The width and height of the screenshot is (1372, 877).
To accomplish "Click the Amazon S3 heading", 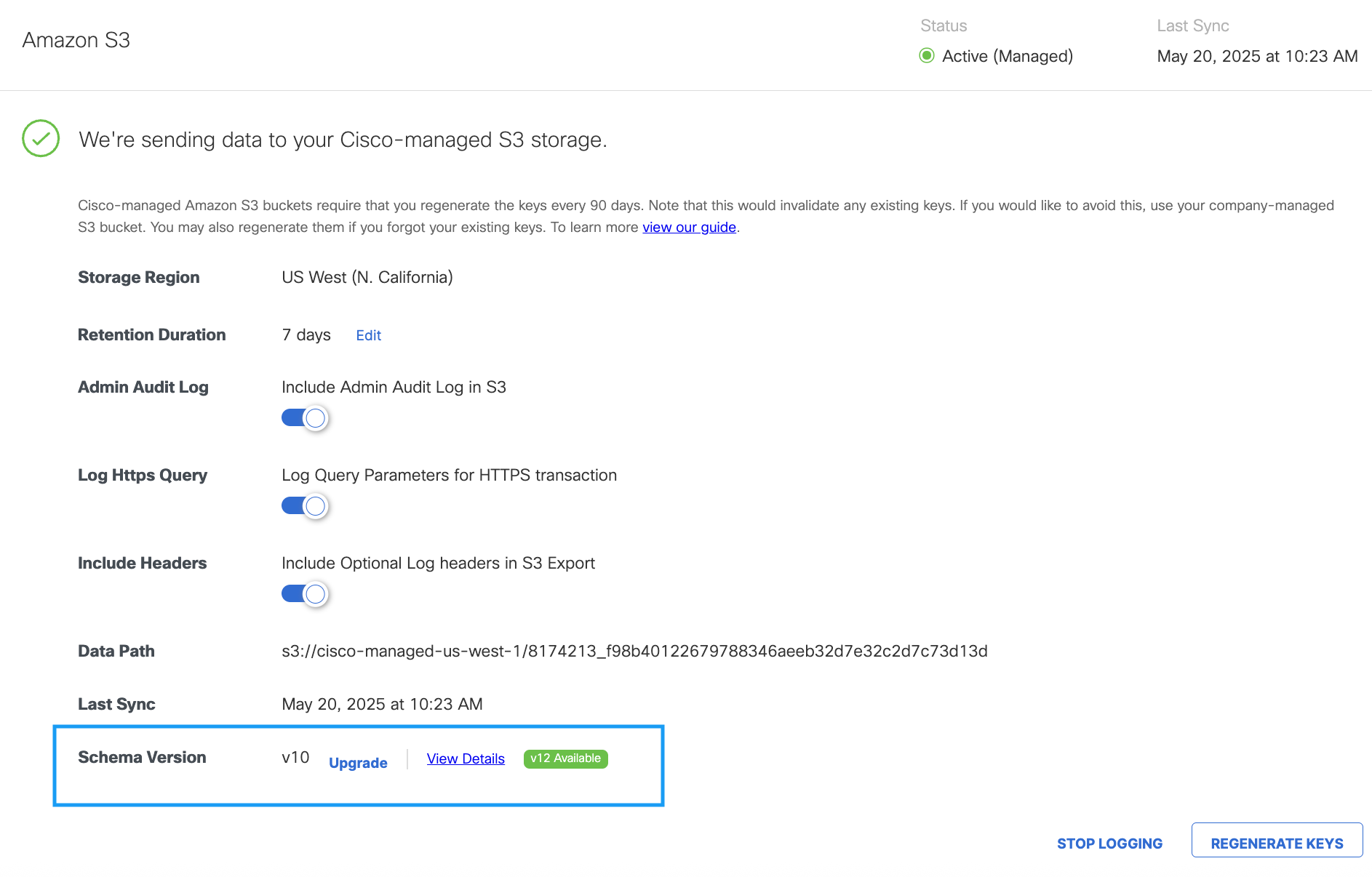I will tap(76, 40).
